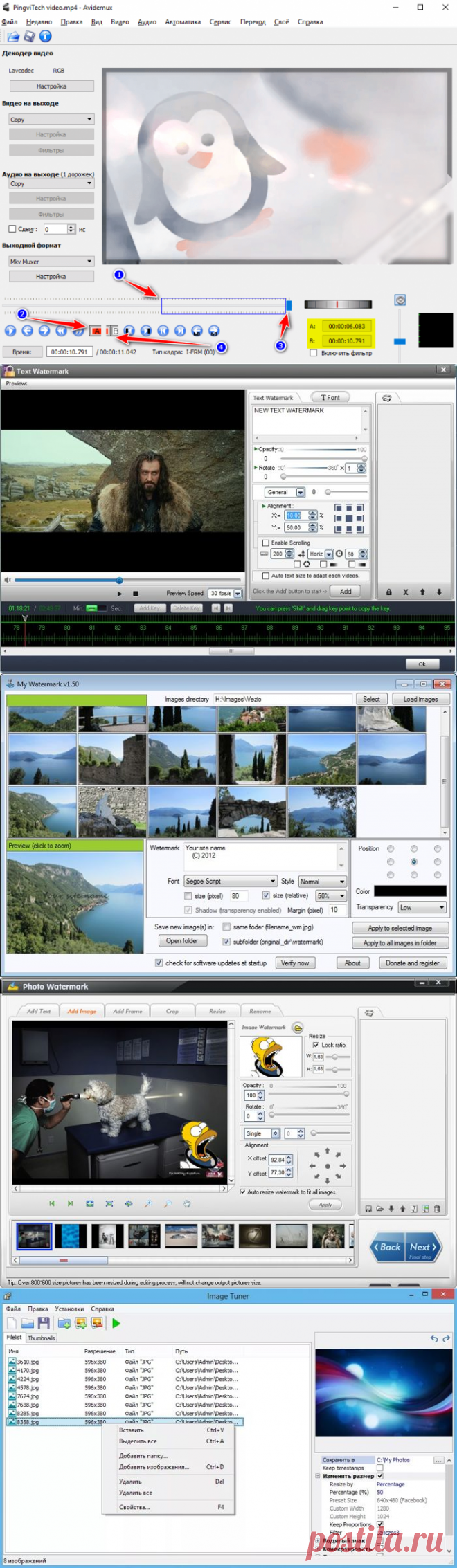Click the hand pan tool in Photo Watermark
This screenshot has height=1568, width=457.
tap(187, 1204)
